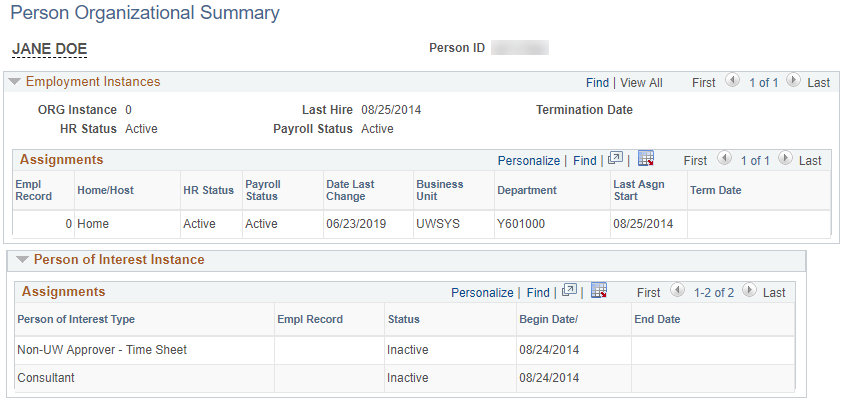The image size is (845, 400).
Task: Click Find in employment Assignments grid
Action: click(x=585, y=161)
